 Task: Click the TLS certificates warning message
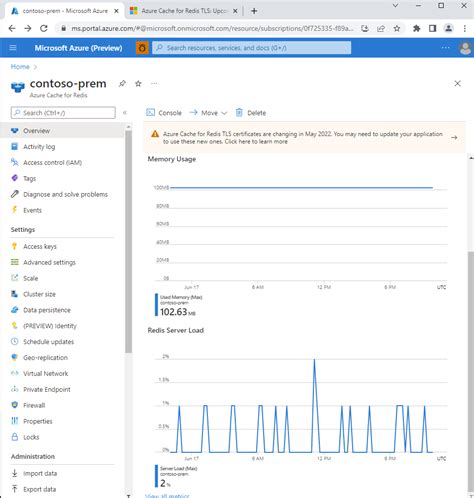coord(303,138)
